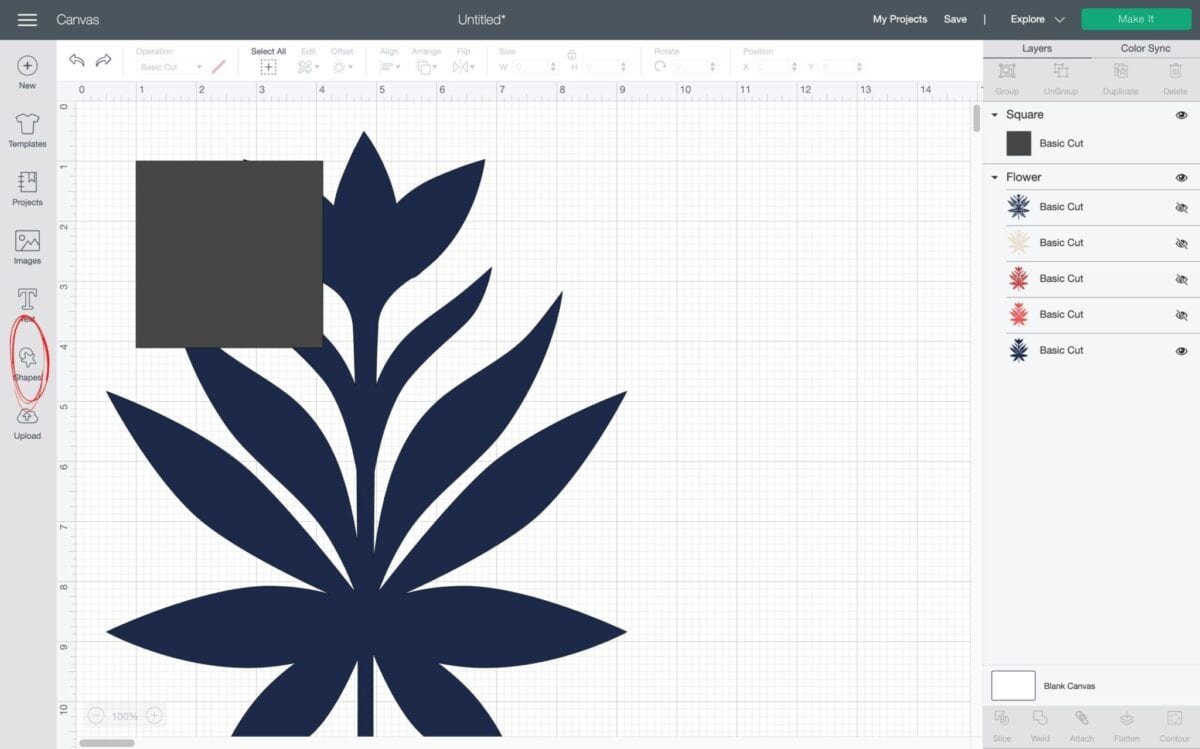The width and height of the screenshot is (1200, 749).
Task: Click the width W size field
Action: coord(535,67)
